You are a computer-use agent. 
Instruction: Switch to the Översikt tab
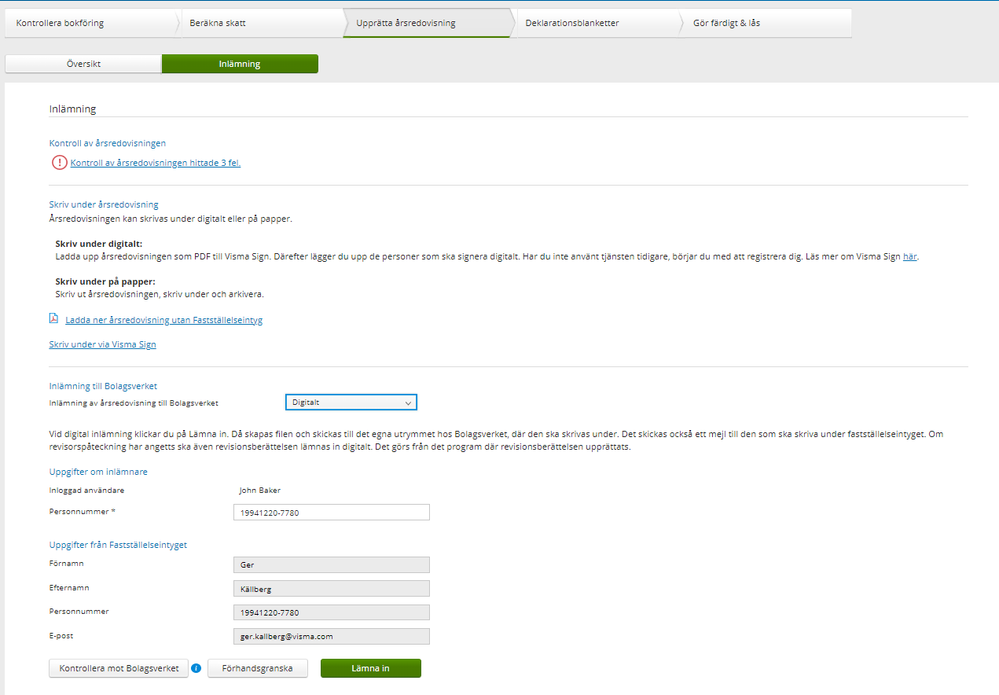click(x=83, y=64)
